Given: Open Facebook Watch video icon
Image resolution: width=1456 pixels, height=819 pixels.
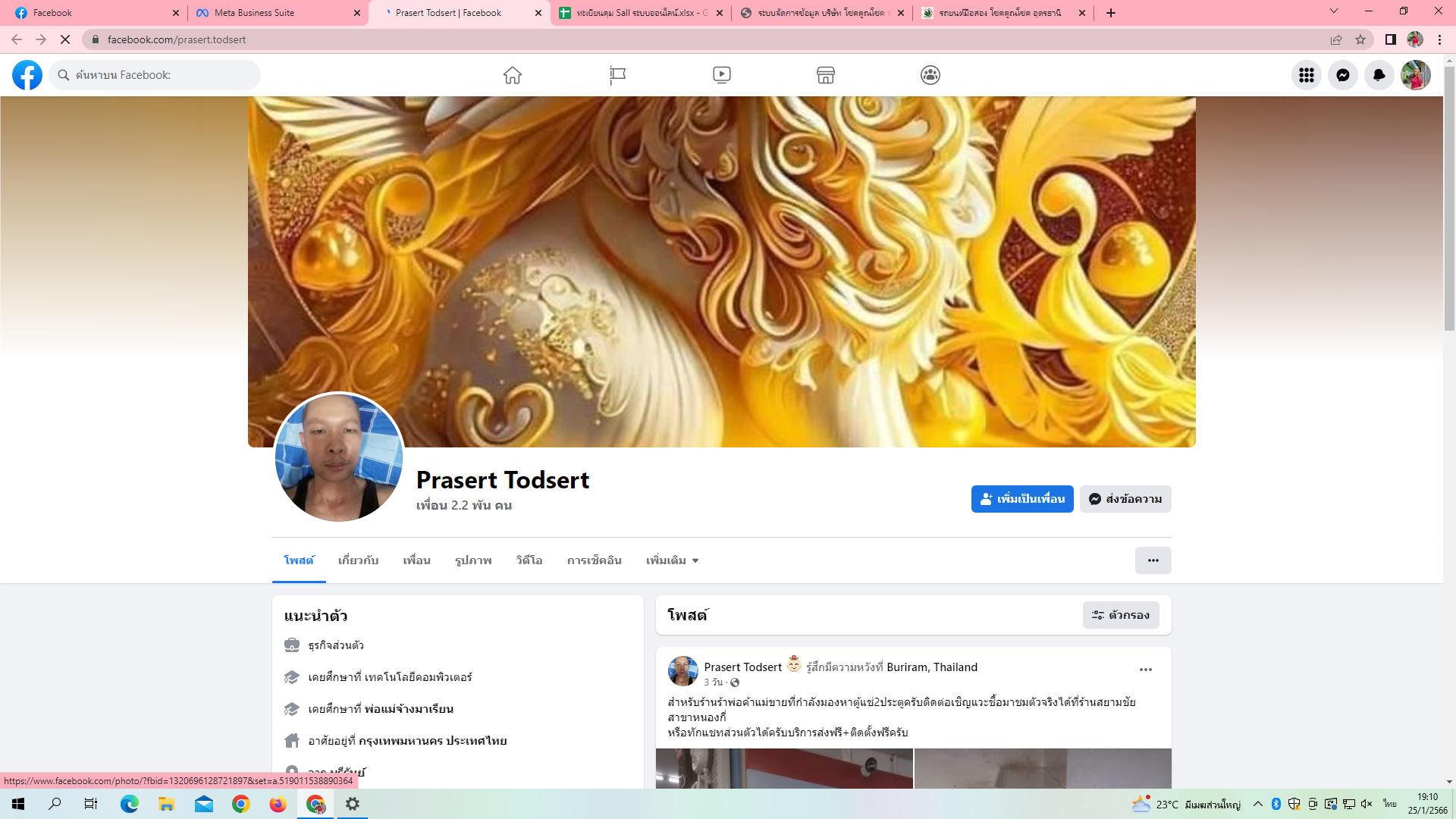Looking at the screenshot, I should (x=722, y=75).
